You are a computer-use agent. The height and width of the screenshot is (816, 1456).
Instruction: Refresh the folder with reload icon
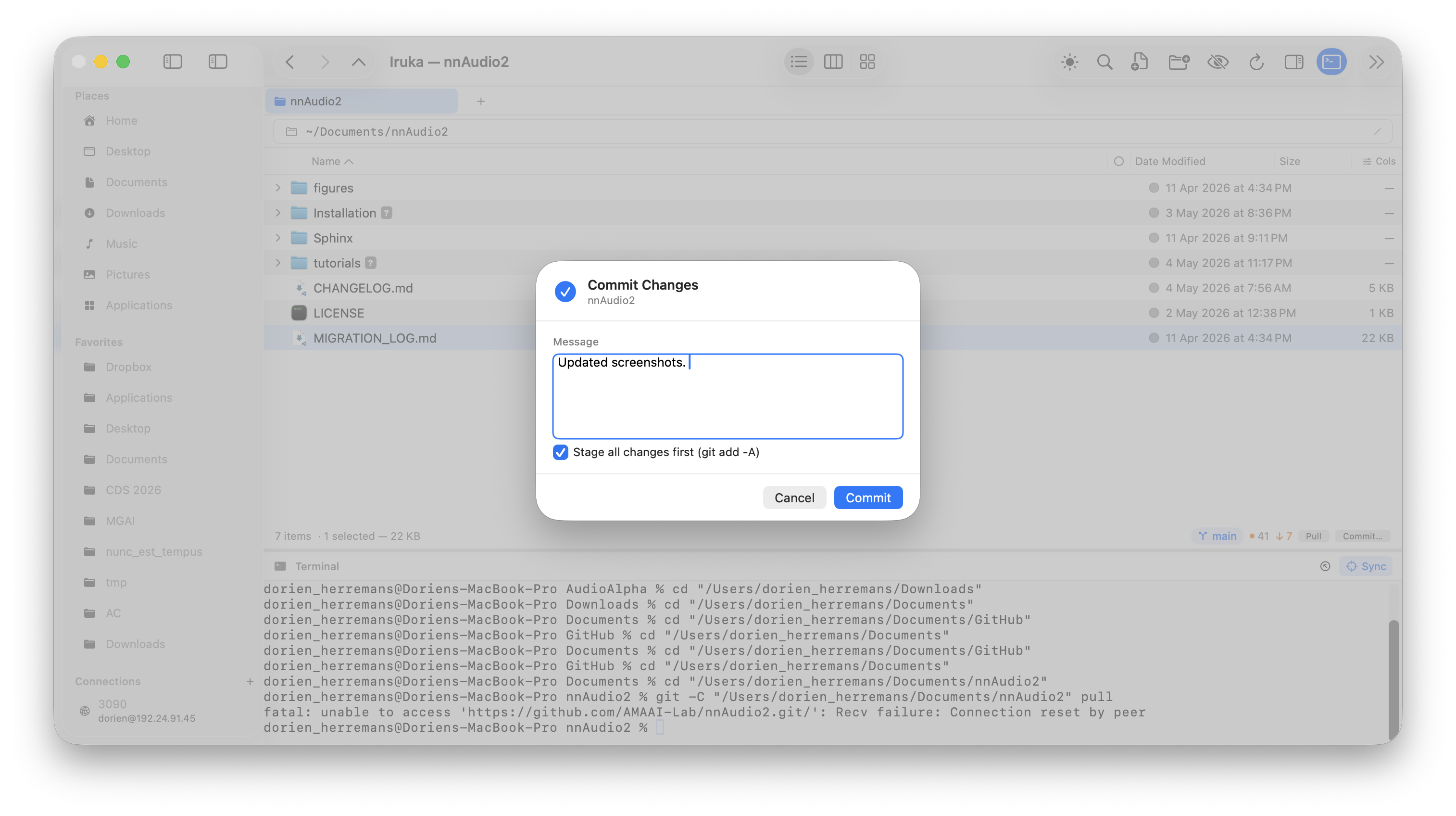pos(1256,62)
